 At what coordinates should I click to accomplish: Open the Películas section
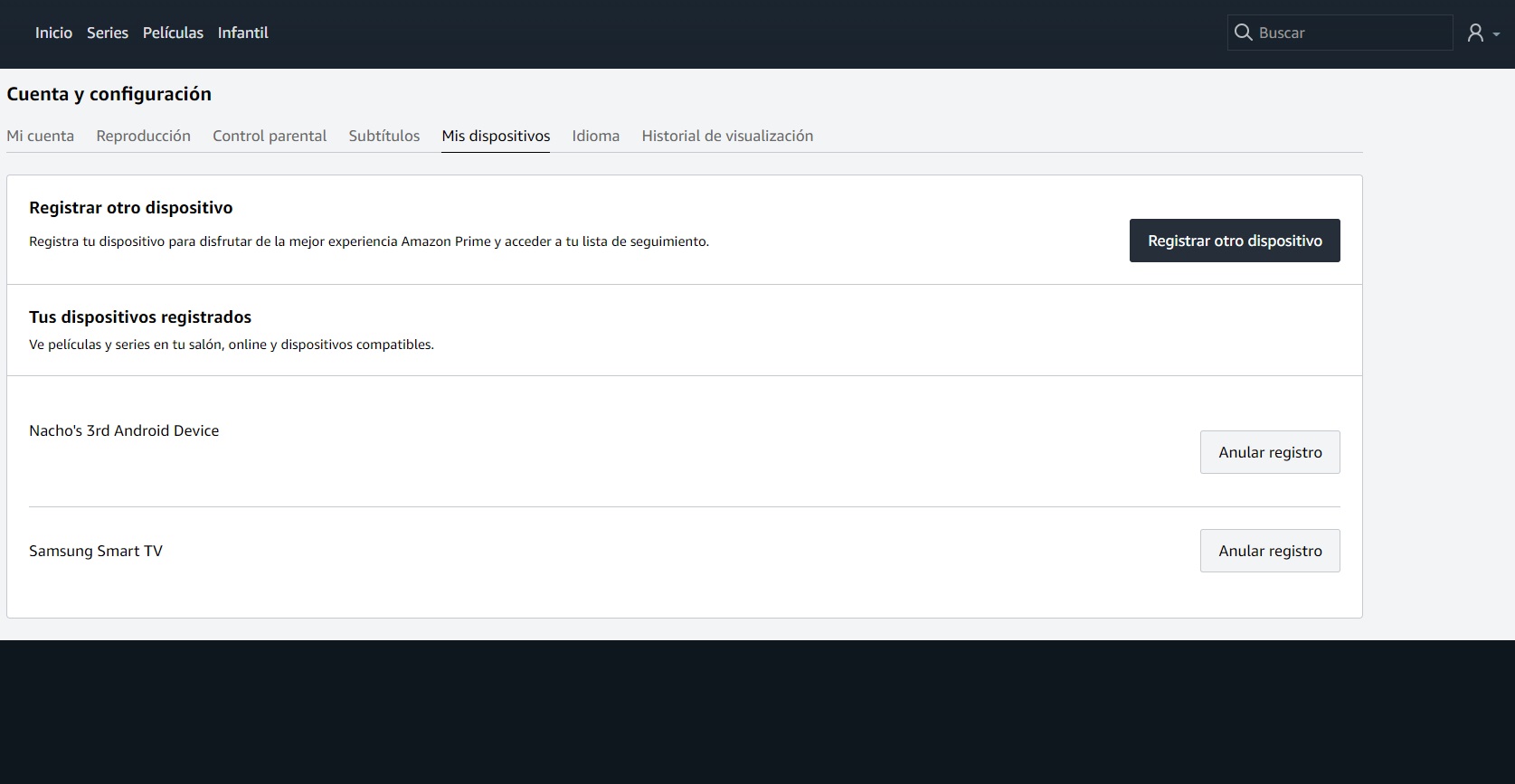173,33
